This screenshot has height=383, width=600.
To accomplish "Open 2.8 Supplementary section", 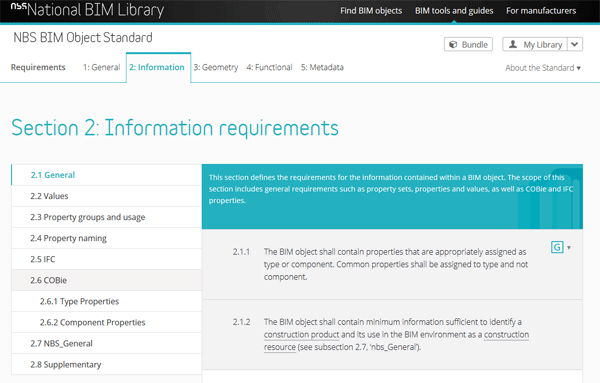I will tap(106, 364).
